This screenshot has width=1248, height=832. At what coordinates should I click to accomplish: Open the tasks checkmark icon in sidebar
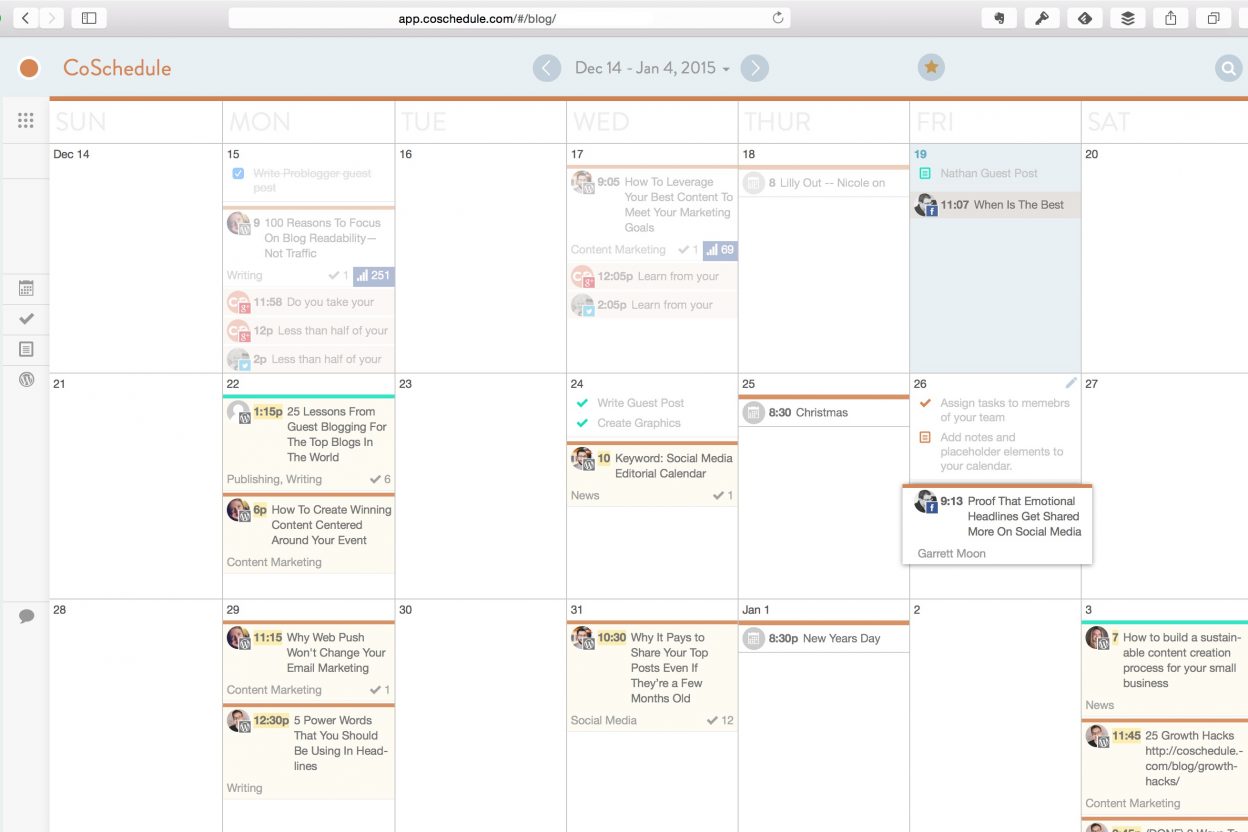point(26,318)
